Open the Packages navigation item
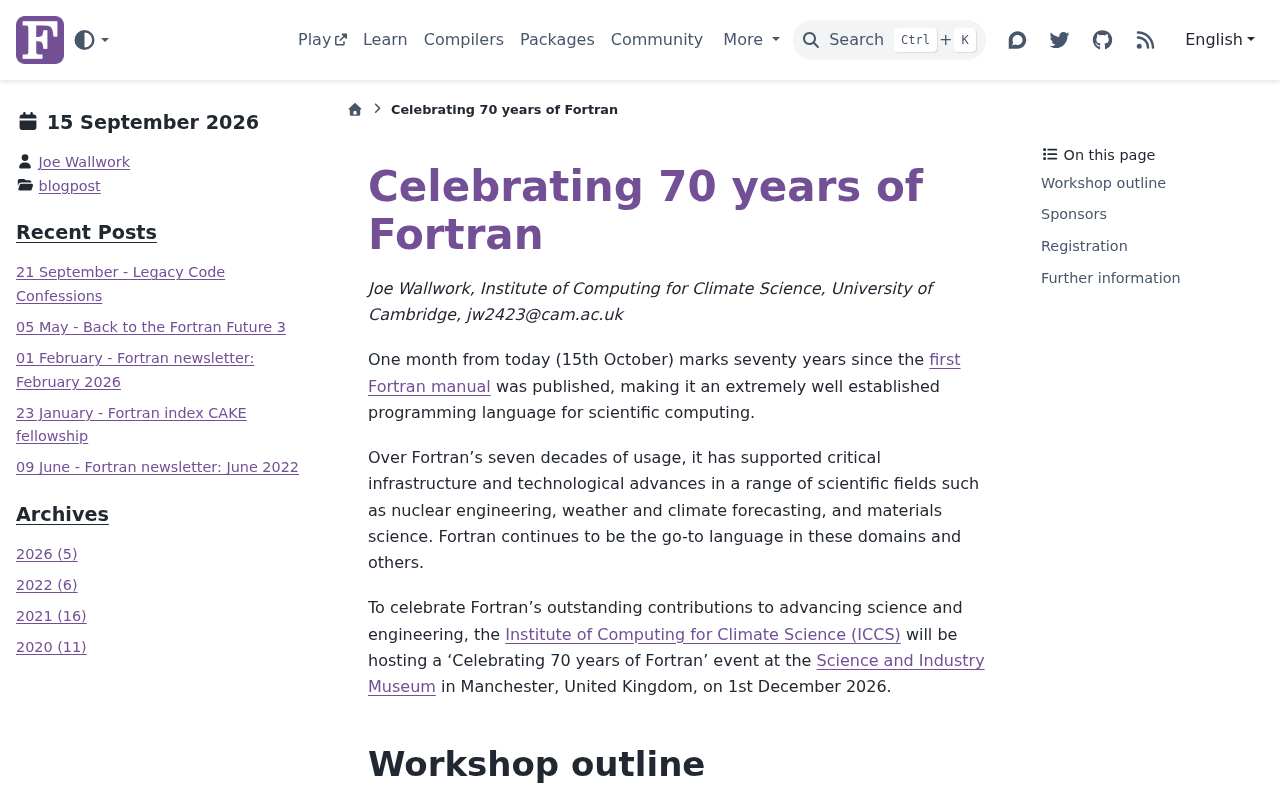Viewport: 1280px width, 800px height. (x=557, y=40)
